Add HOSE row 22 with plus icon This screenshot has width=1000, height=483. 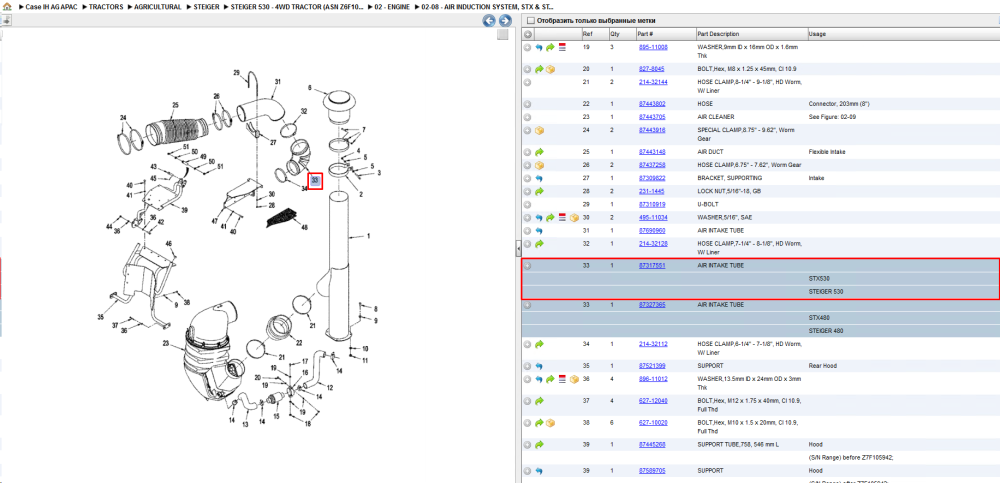tap(527, 104)
